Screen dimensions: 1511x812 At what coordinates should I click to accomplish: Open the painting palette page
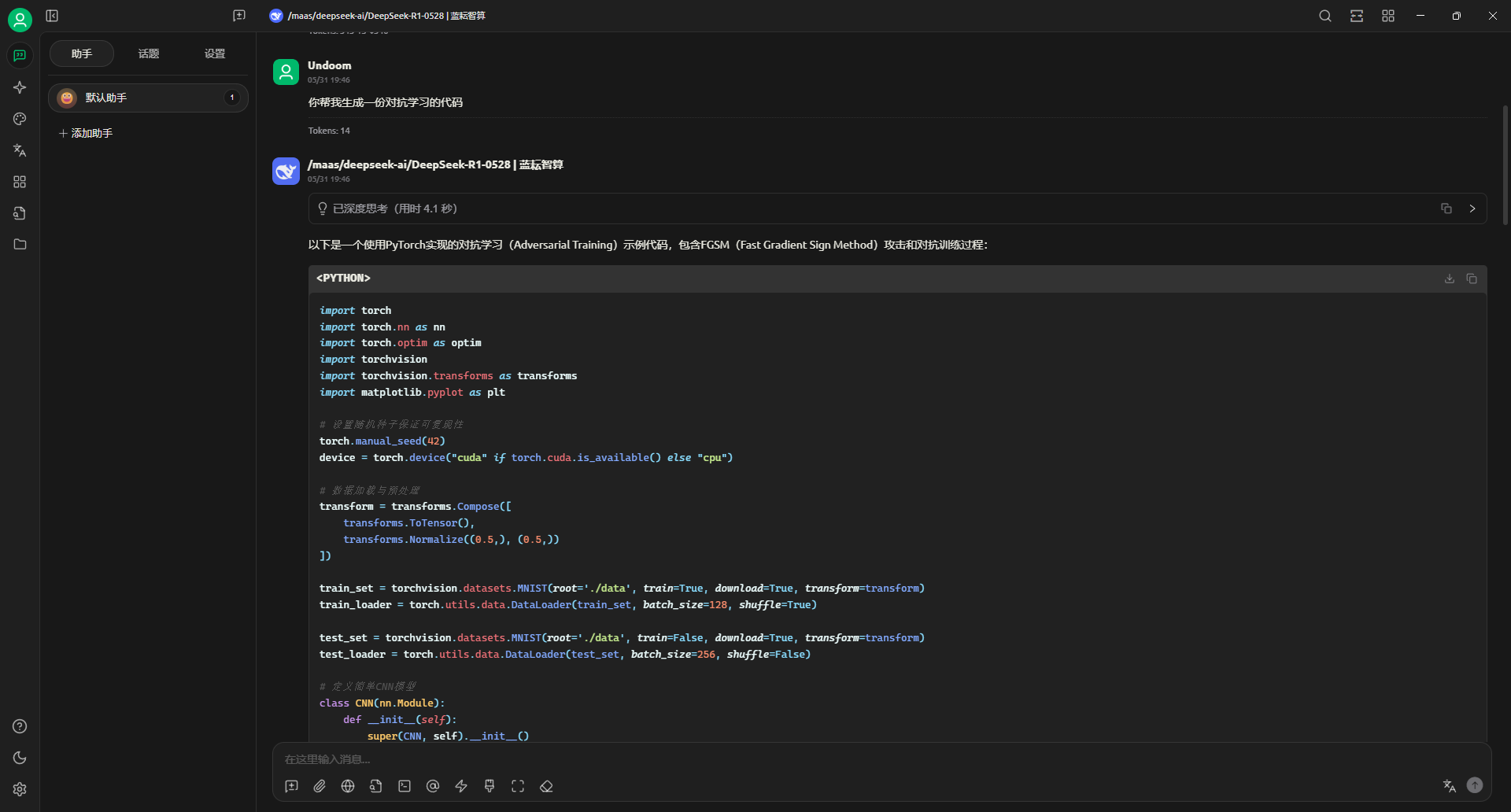click(20, 119)
